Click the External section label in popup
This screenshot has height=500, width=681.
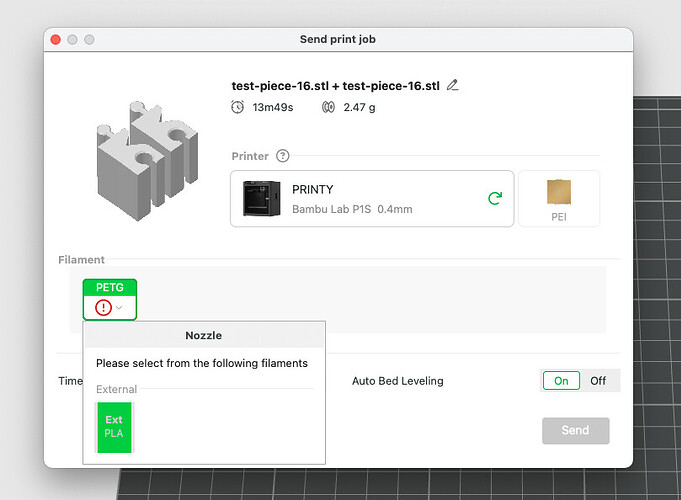[x=116, y=389]
